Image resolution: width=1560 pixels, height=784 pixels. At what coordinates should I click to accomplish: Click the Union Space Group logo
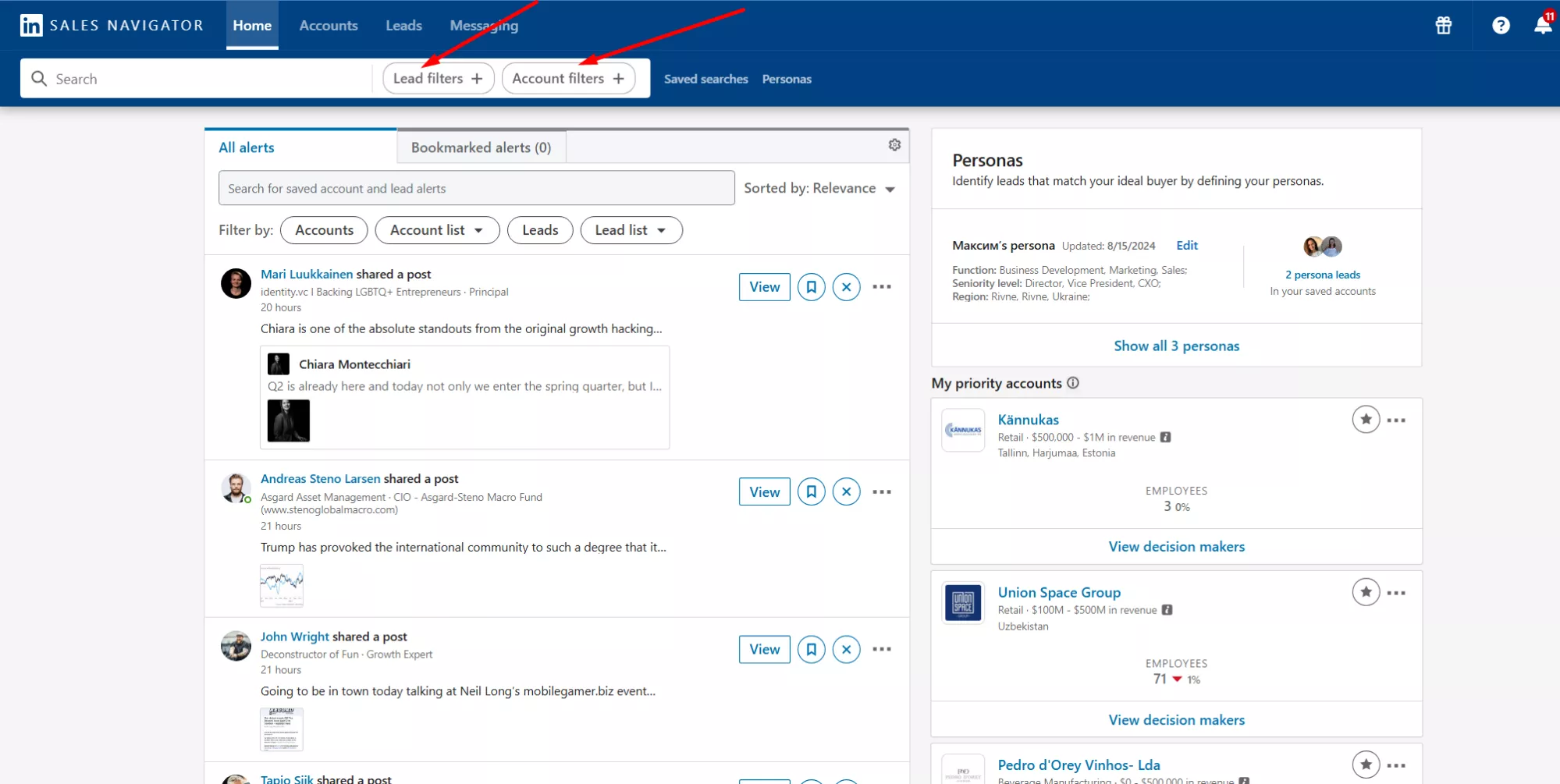click(x=963, y=603)
